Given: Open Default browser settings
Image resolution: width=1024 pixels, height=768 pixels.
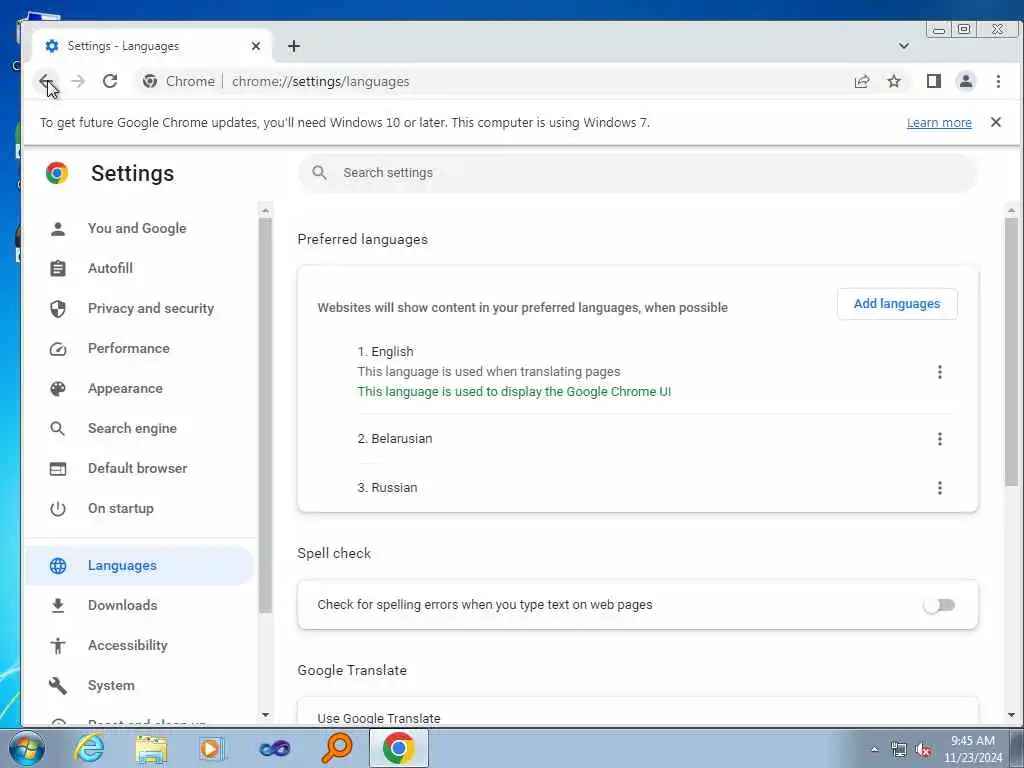Looking at the screenshot, I should [x=137, y=468].
